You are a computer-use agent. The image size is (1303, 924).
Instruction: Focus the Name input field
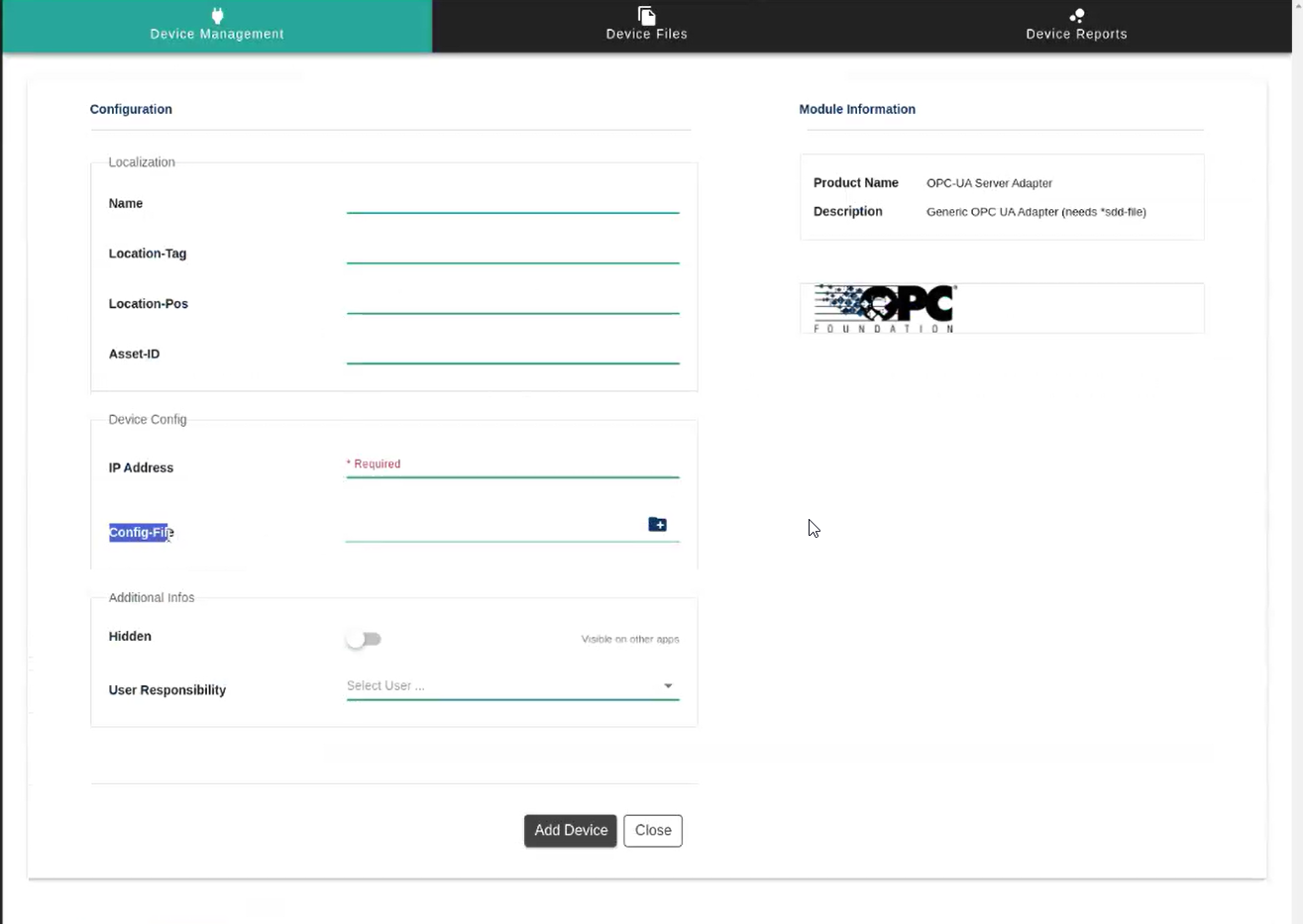[512, 202]
